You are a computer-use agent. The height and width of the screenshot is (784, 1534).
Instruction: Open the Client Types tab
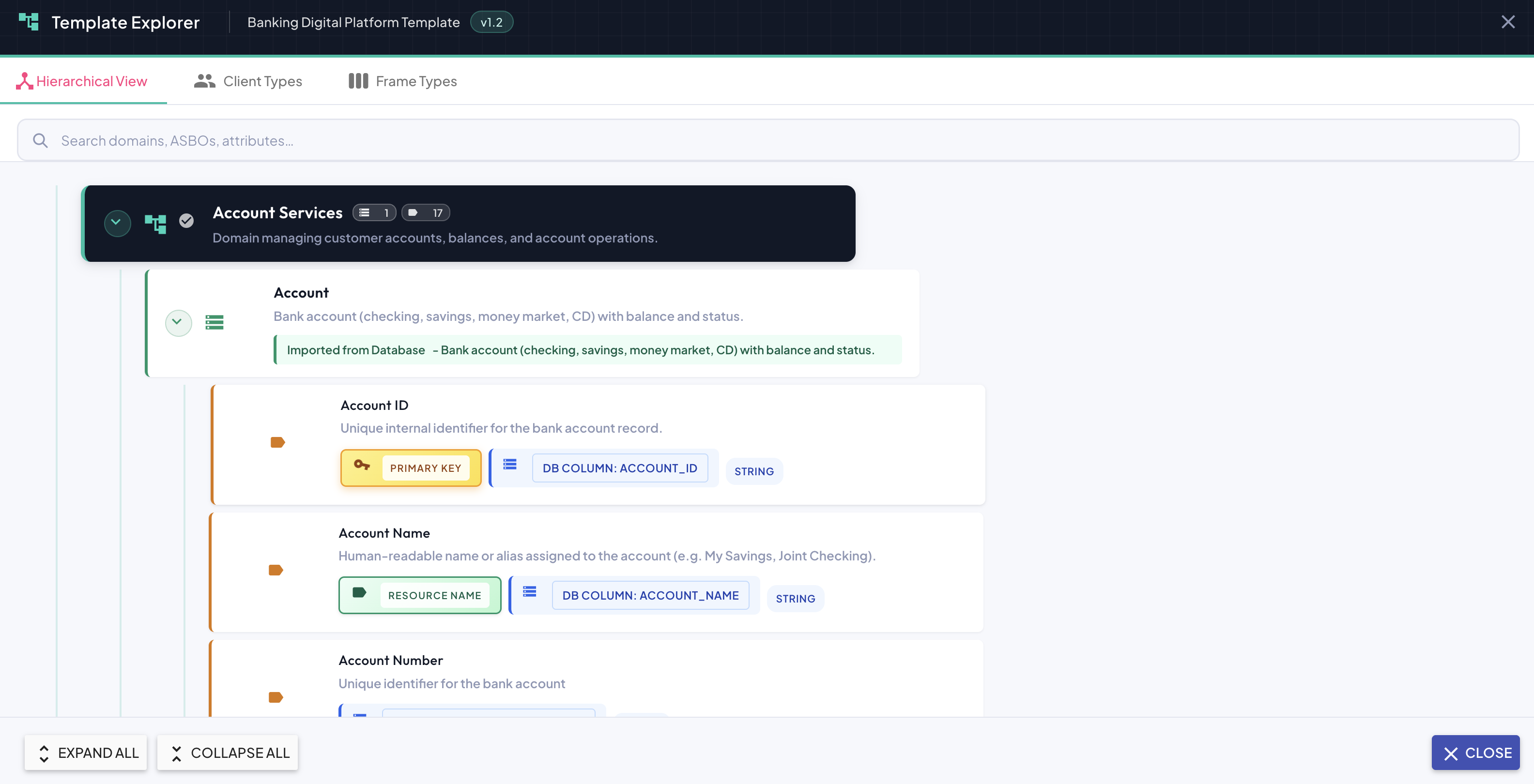pos(248,81)
